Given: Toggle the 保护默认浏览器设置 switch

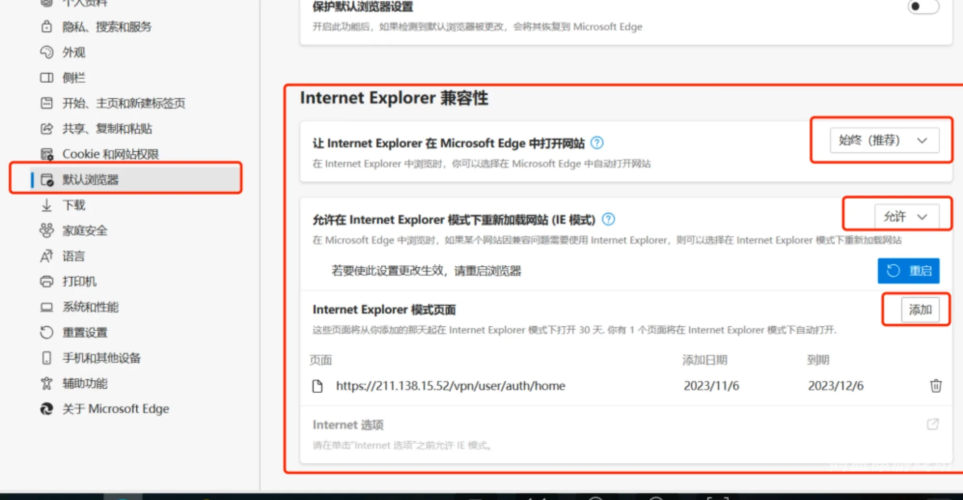Looking at the screenshot, I should (922, 7).
